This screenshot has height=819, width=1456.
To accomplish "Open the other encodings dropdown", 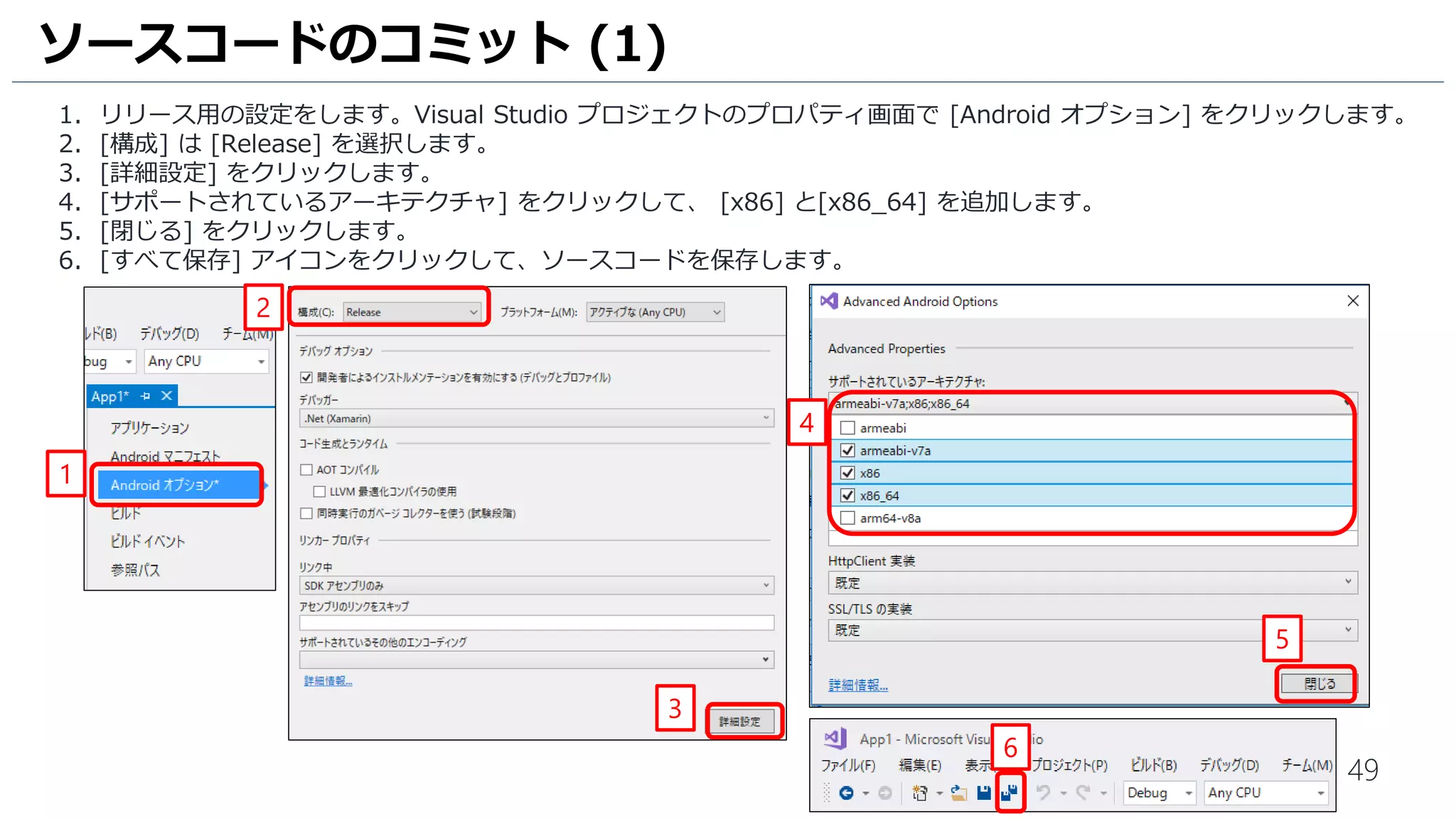I will [537, 660].
